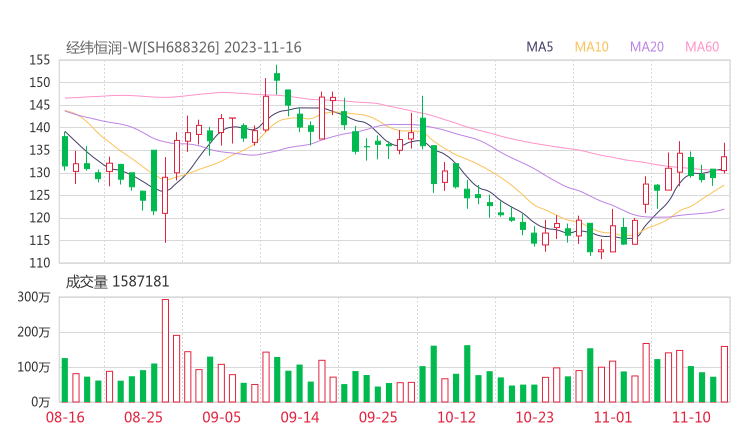
Task: Click the 125 price axis label
Action: pos(40,195)
